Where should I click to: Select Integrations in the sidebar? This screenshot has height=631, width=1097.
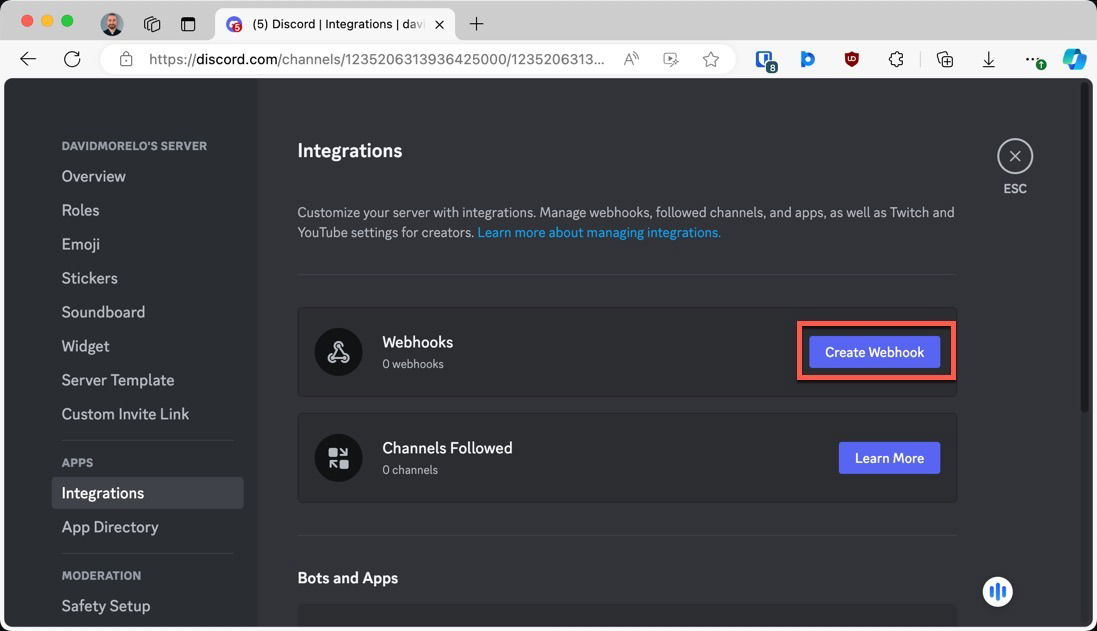pos(103,492)
